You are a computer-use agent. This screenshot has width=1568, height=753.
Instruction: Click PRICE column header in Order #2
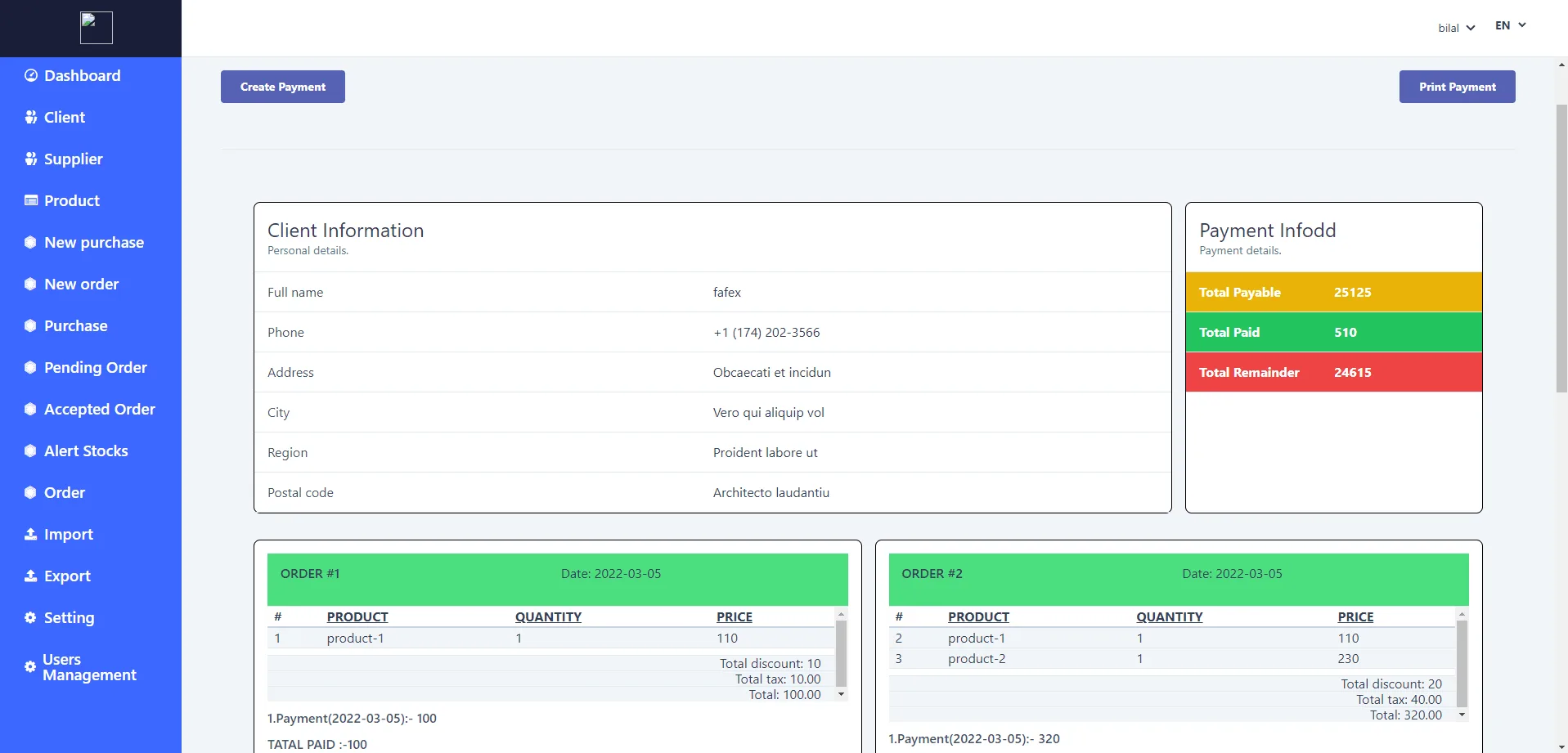pyautogui.click(x=1355, y=617)
